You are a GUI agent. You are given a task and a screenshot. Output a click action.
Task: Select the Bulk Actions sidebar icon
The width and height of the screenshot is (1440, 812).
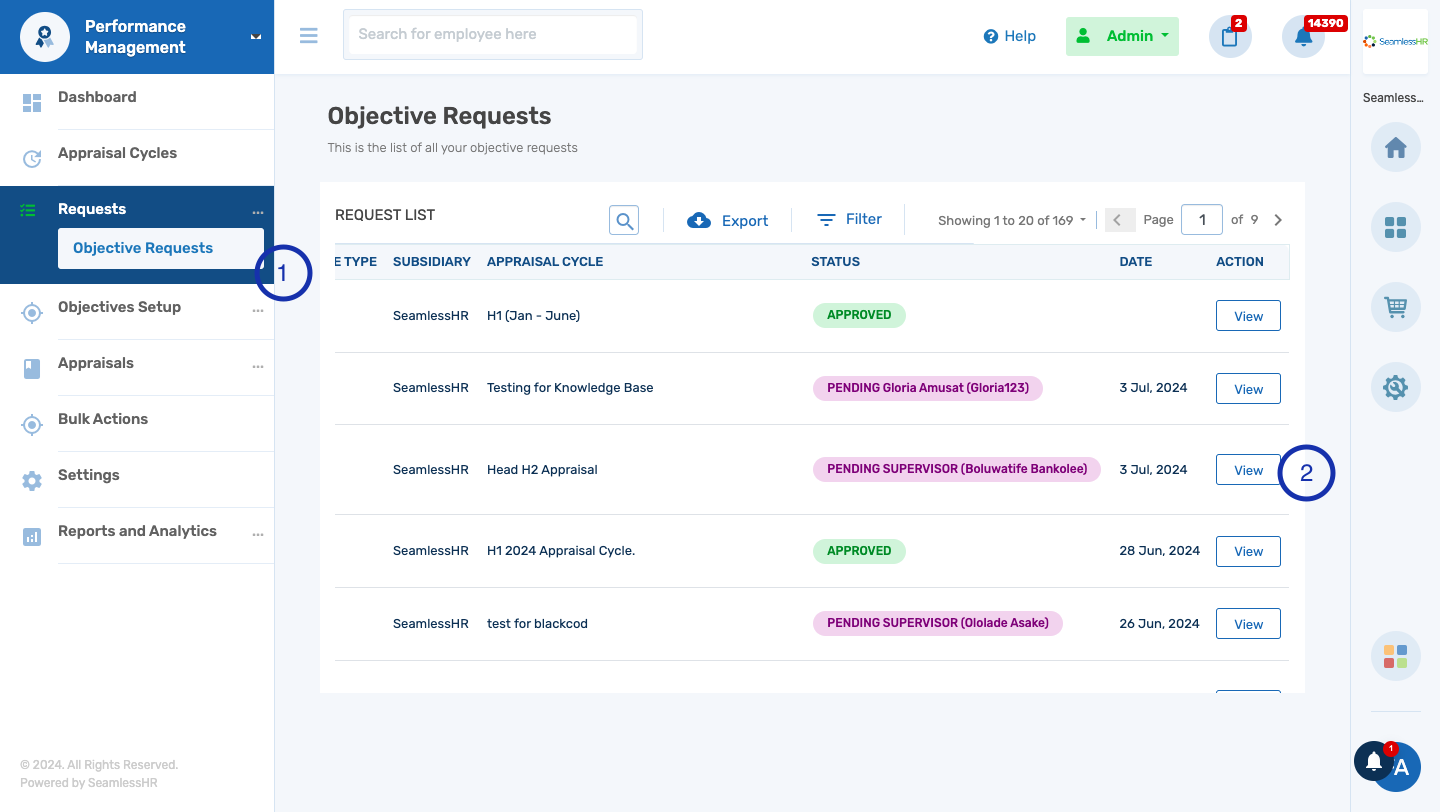point(31,424)
